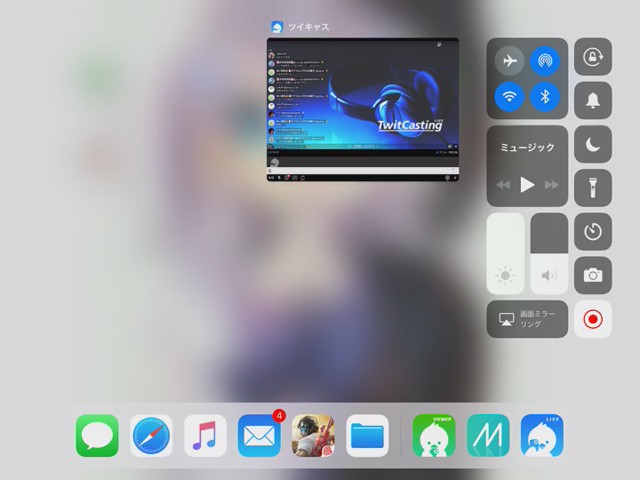Viewport: 640px width, 480px height.
Task: Play music in ミュージック widget
Action: click(x=527, y=185)
